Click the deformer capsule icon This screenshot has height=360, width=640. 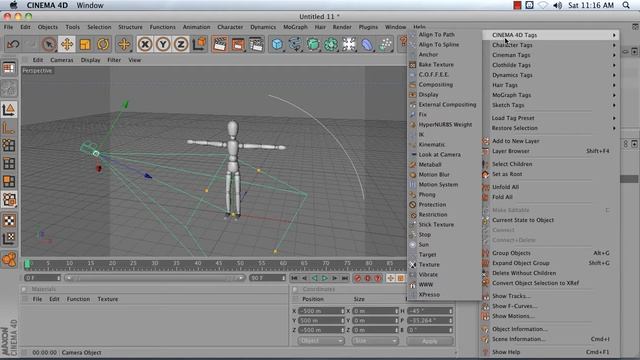point(367,44)
